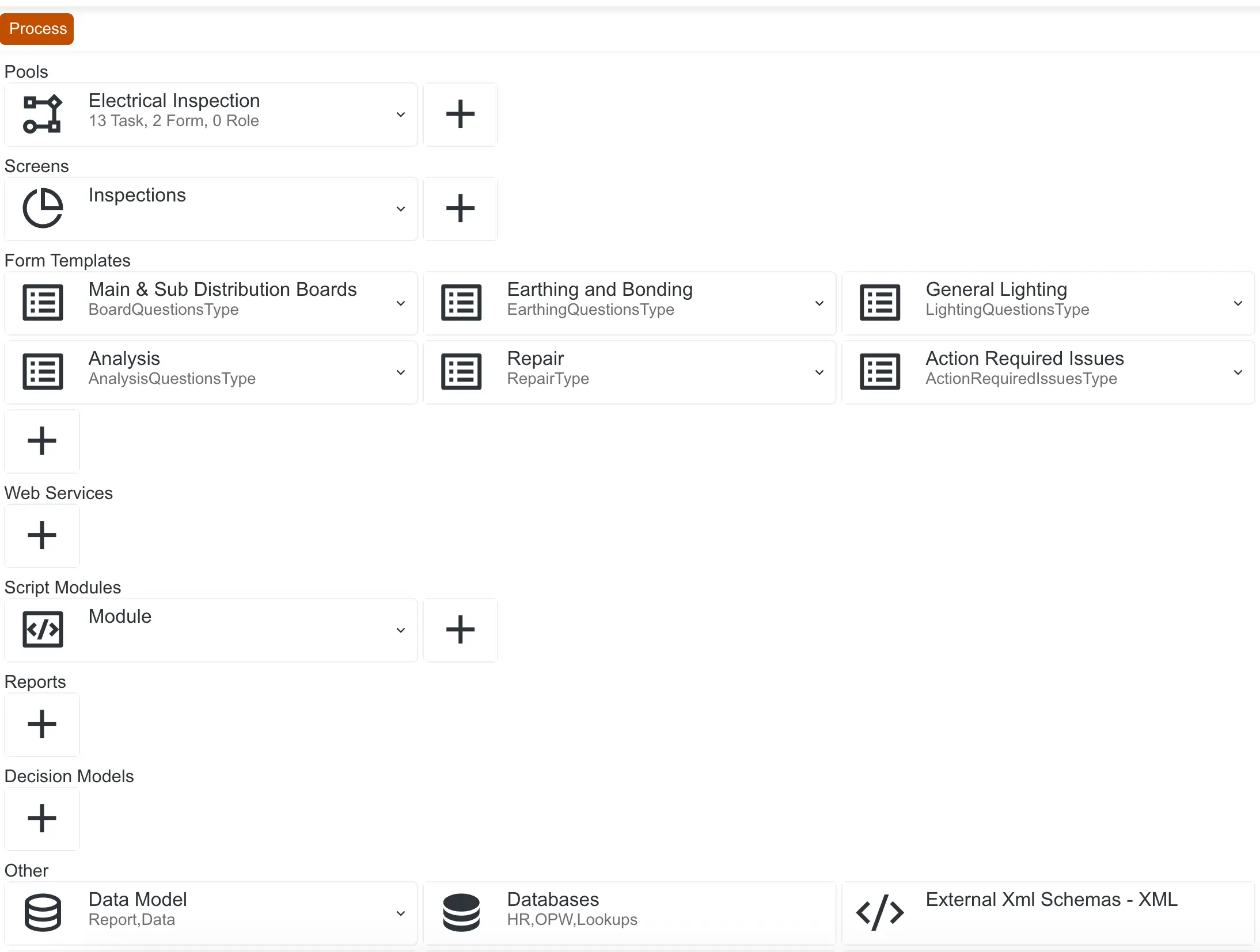Click the Process tab

pos(36,28)
